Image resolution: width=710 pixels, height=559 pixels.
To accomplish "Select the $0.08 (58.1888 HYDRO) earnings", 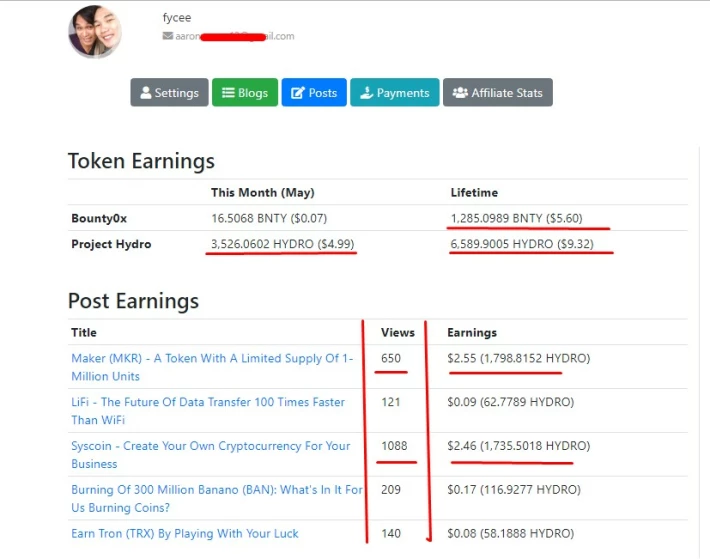I will pos(510,534).
